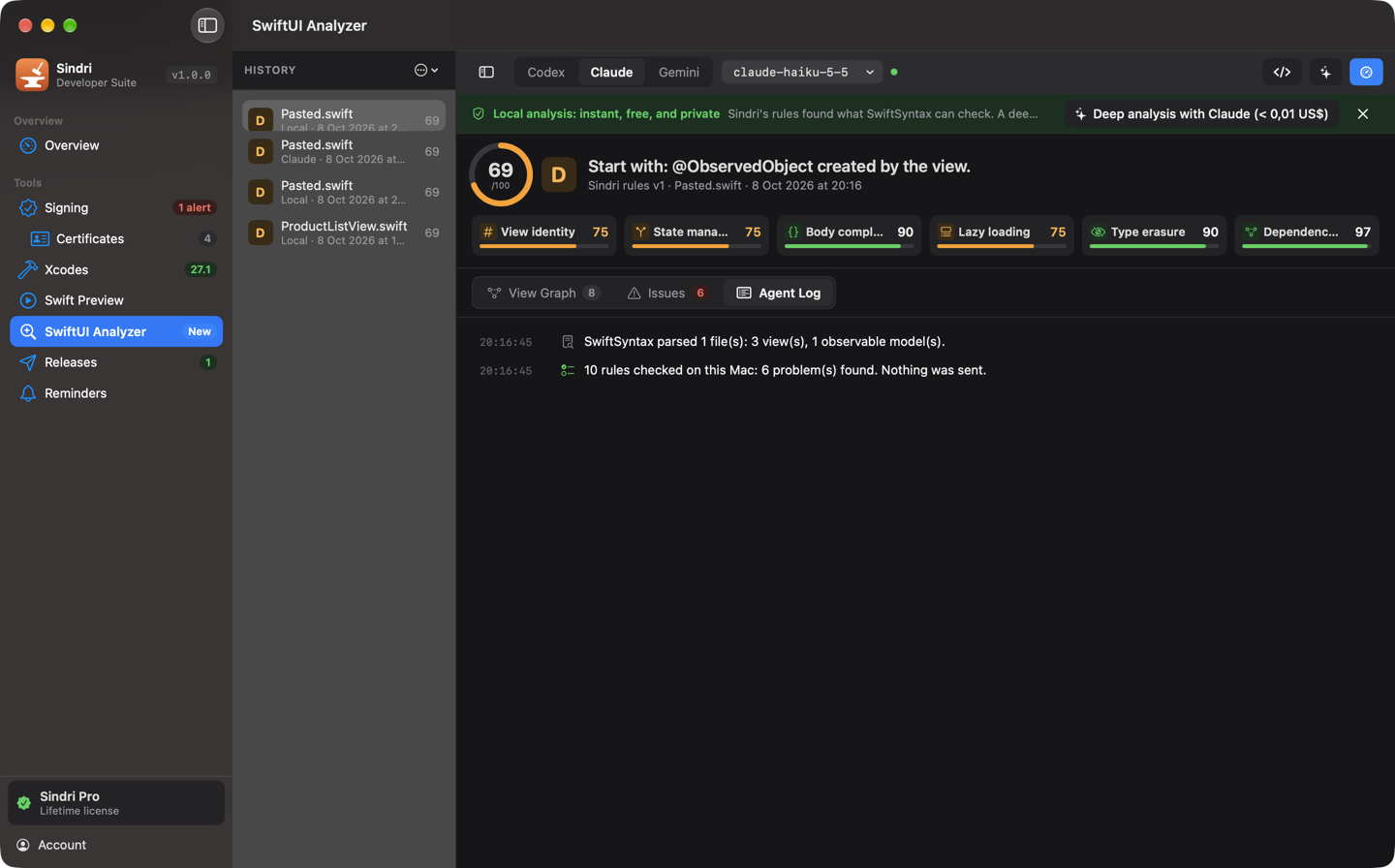Select Pasted.swift Claude history entry
Viewport: 1395px width, 868px height.
(x=344, y=151)
